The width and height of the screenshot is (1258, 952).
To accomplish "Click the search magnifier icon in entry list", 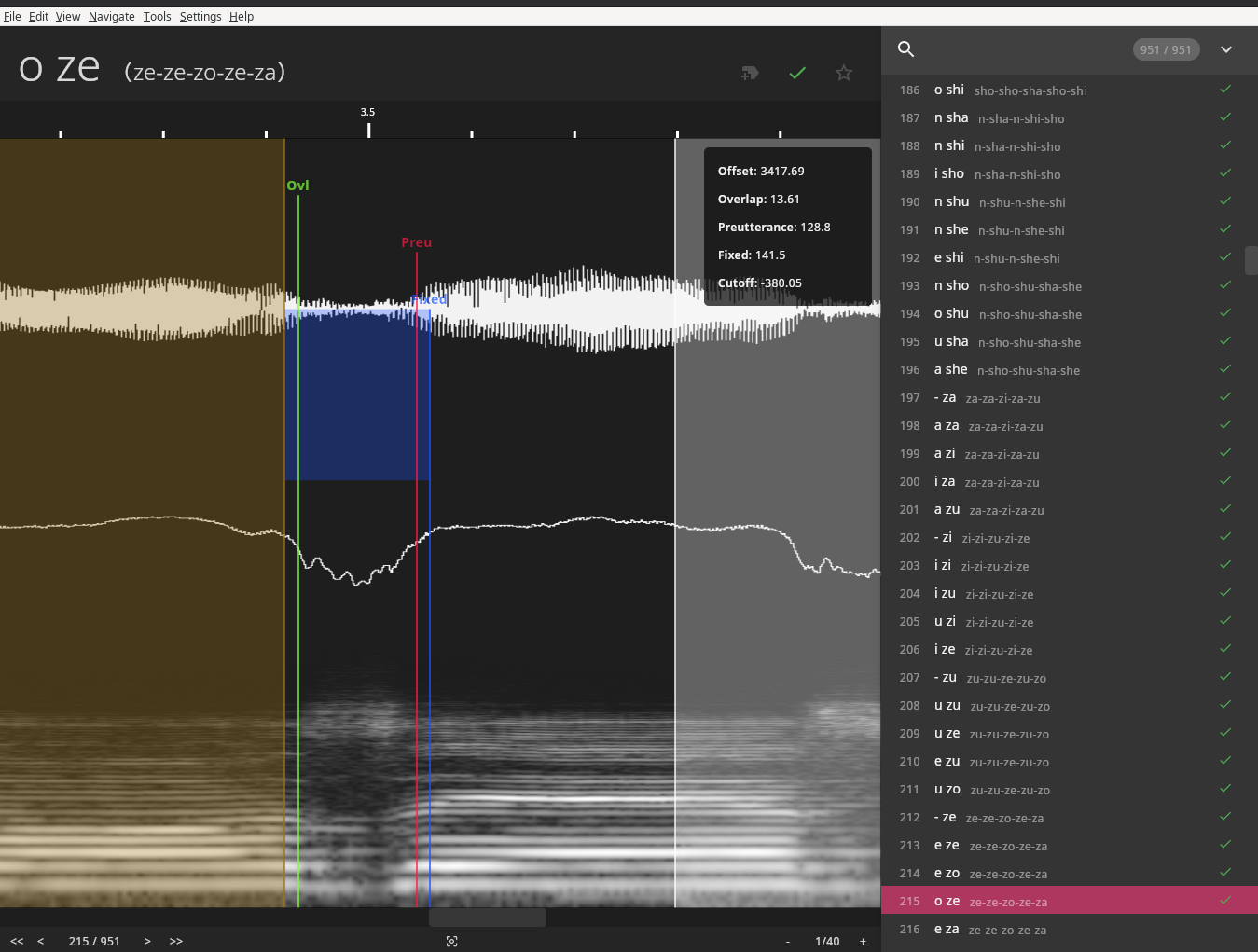I will (905, 49).
